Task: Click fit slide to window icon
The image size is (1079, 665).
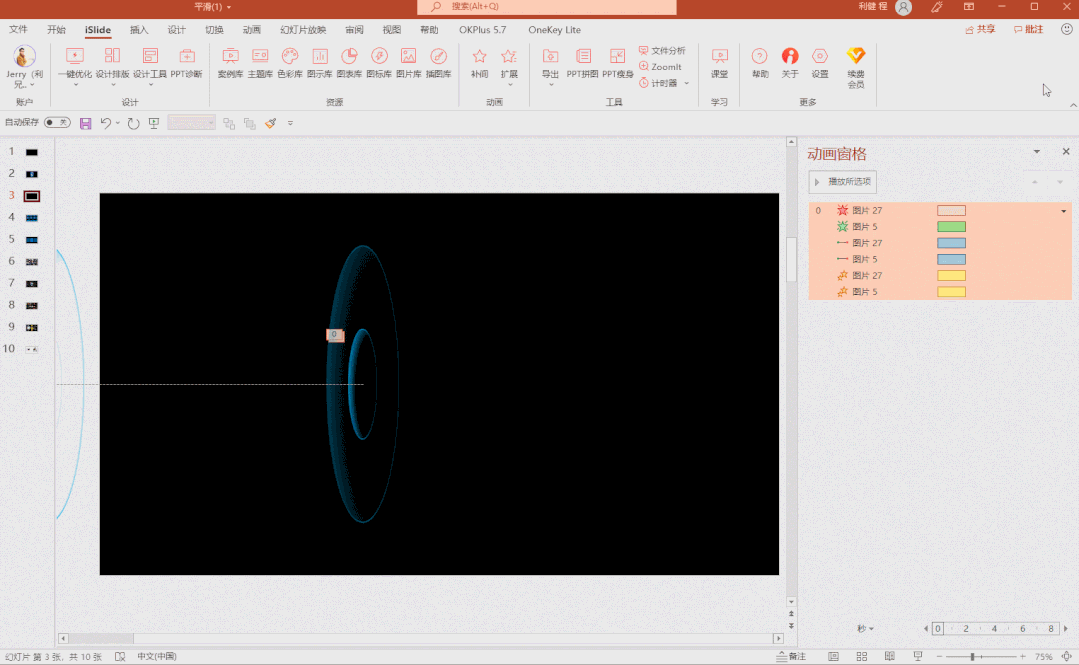Action: coord(1067,657)
